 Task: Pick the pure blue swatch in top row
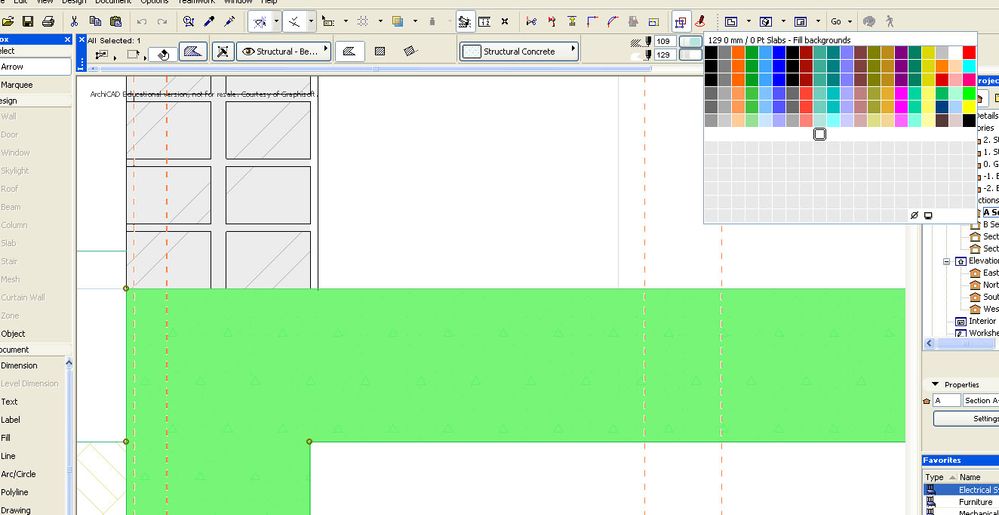pyautogui.click(x=779, y=52)
